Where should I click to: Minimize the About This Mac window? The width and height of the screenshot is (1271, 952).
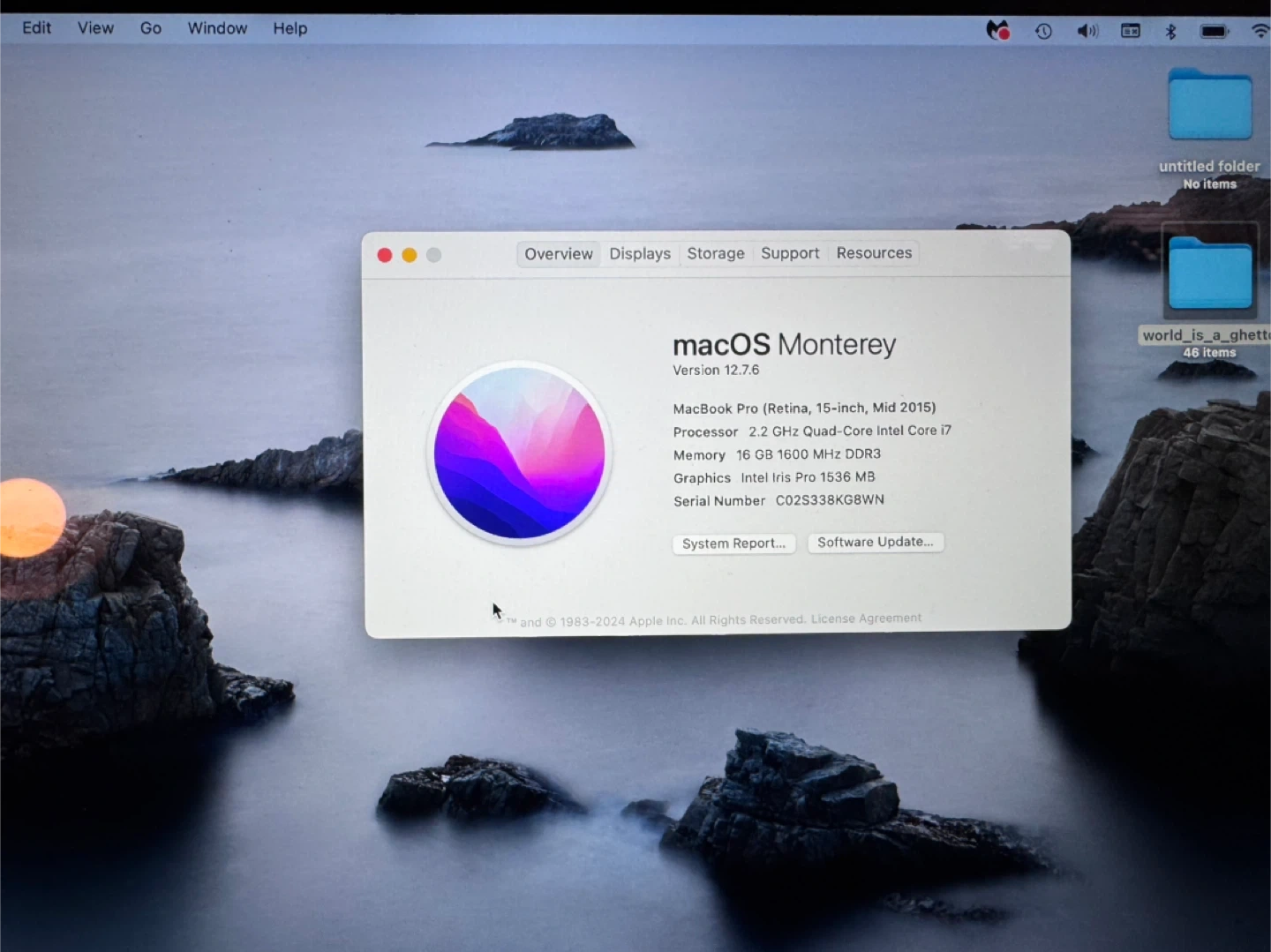point(410,255)
